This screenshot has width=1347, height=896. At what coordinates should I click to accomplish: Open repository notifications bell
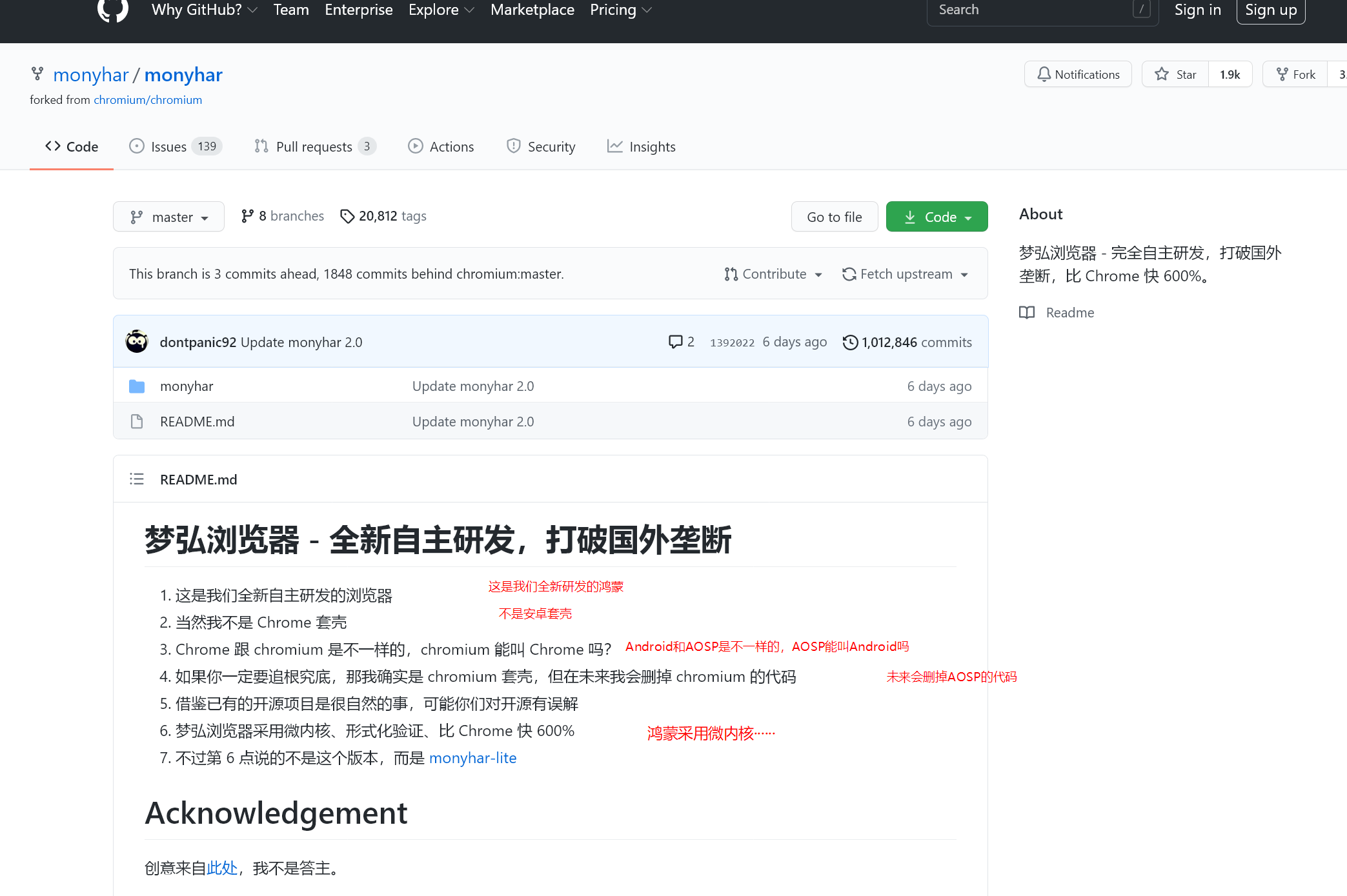pos(1077,74)
